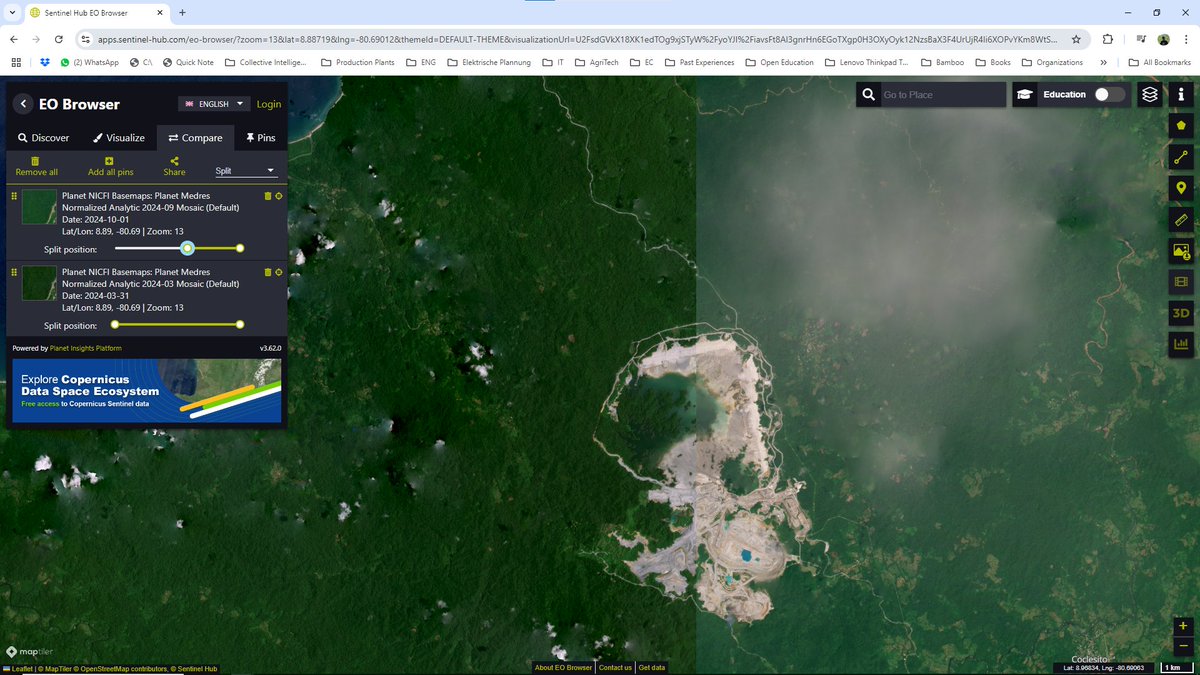Click the Go to Place search field
This screenshot has height=675, width=1200.
pyautogui.click(x=942, y=94)
